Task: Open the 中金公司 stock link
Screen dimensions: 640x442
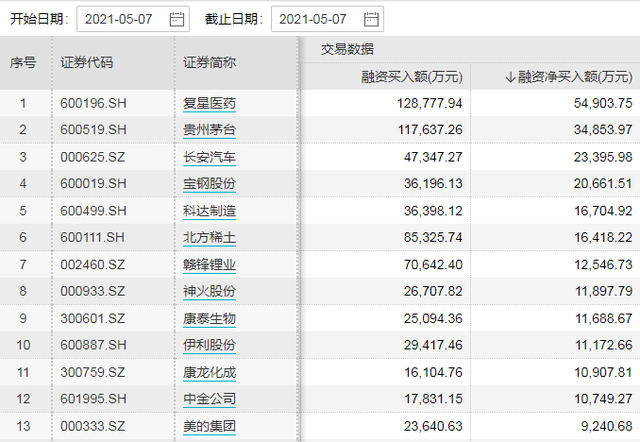Action: click(x=209, y=399)
